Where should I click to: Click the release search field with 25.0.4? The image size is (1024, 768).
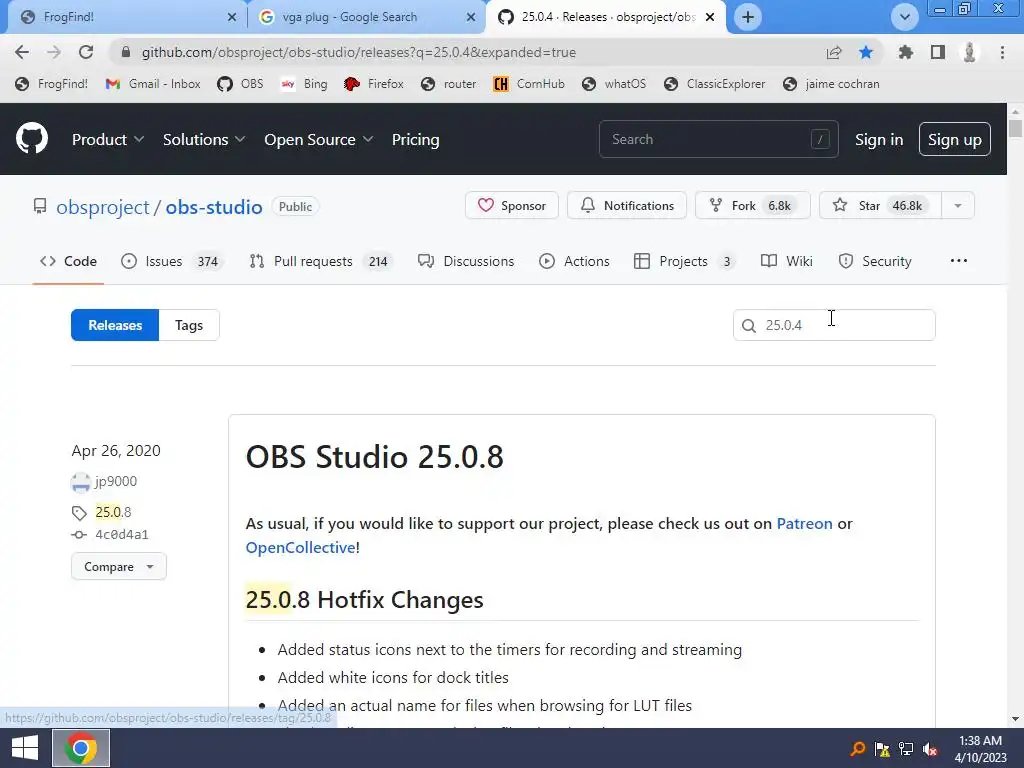click(834, 325)
